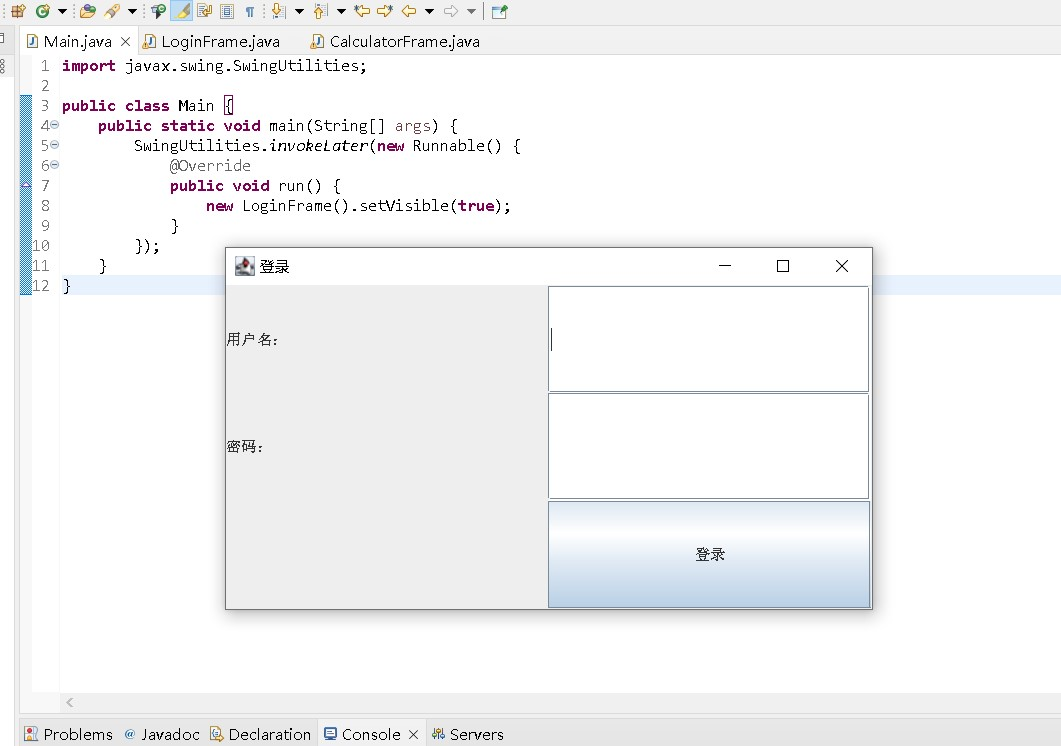The height and width of the screenshot is (746, 1061).
Task: Click the horizontal scrollbar left arrow
Action: click(69, 703)
